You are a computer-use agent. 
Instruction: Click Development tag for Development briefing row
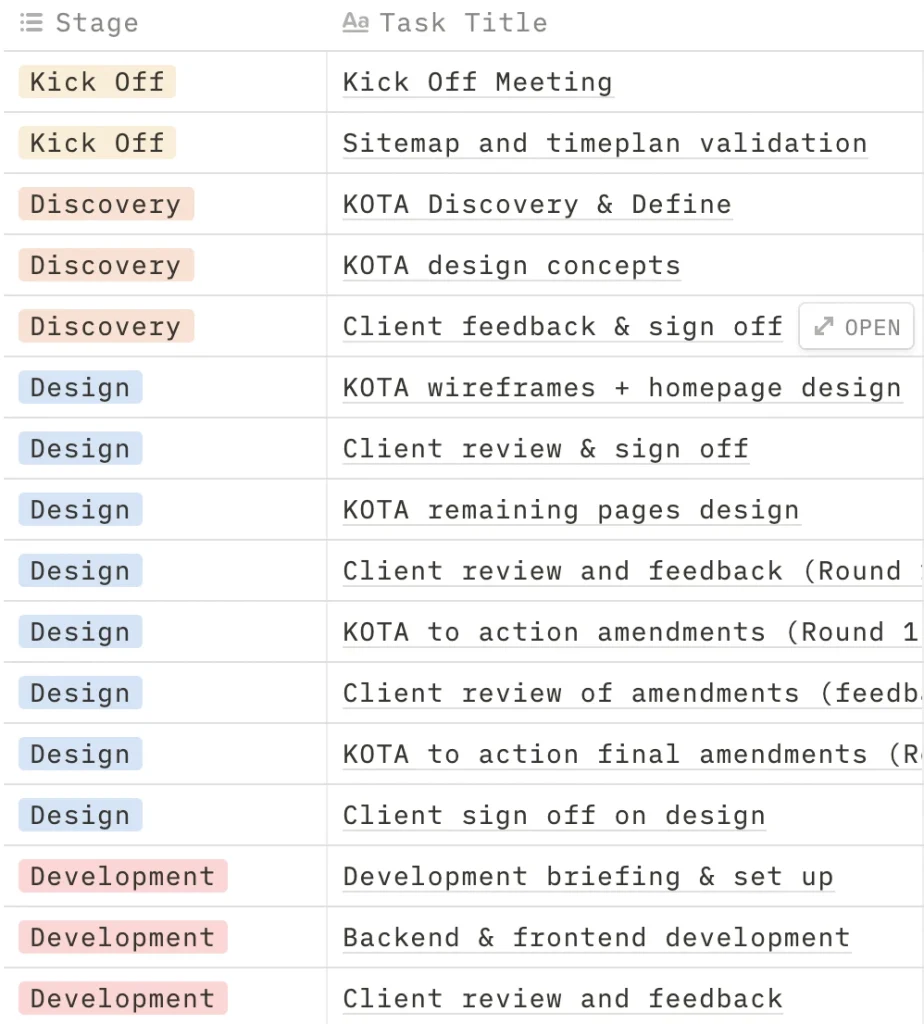pyautogui.click(x=123, y=876)
